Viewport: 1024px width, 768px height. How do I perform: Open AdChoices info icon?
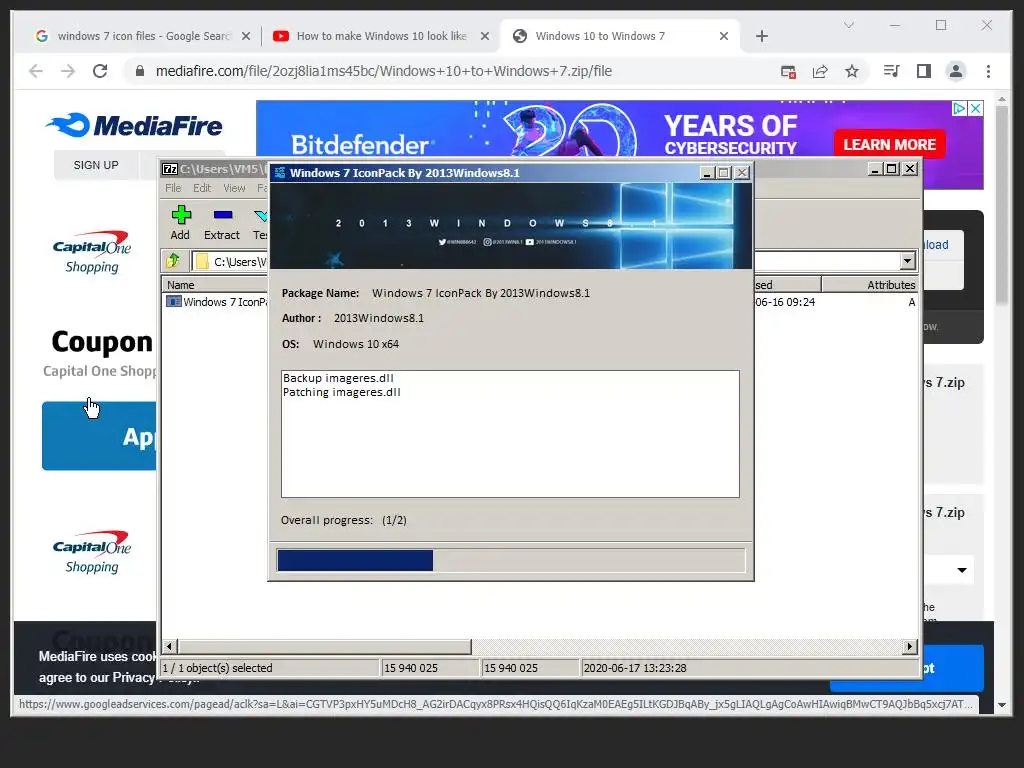coord(959,108)
